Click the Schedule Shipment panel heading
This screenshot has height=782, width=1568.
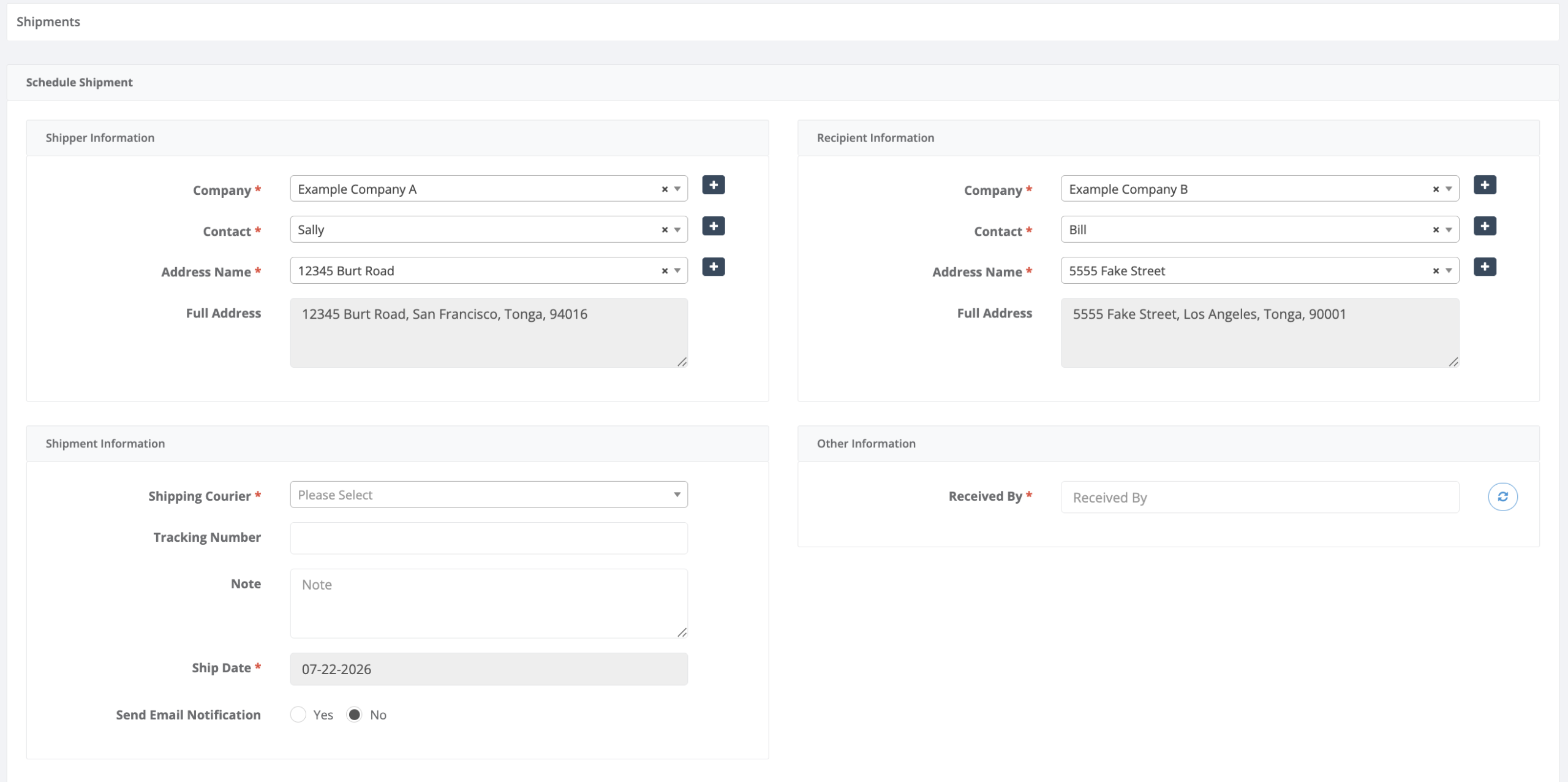pyautogui.click(x=79, y=82)
